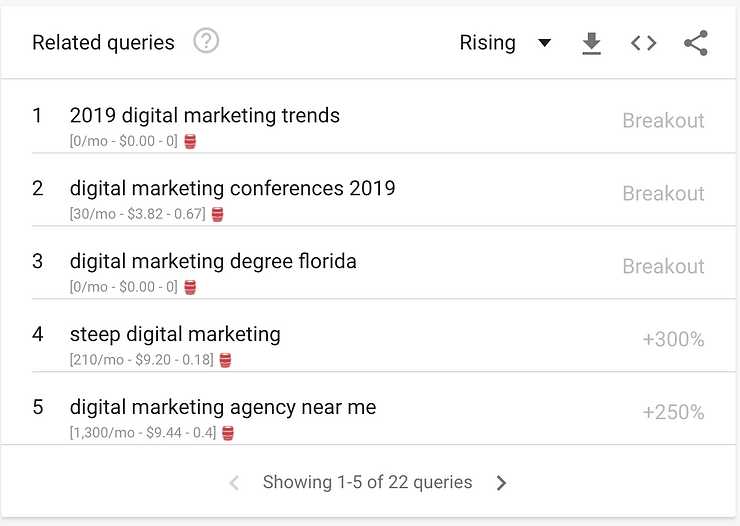This screenshot has width=740, height=526.
Task: Open query digital marketing agency near me
Action: click(223, 407)
